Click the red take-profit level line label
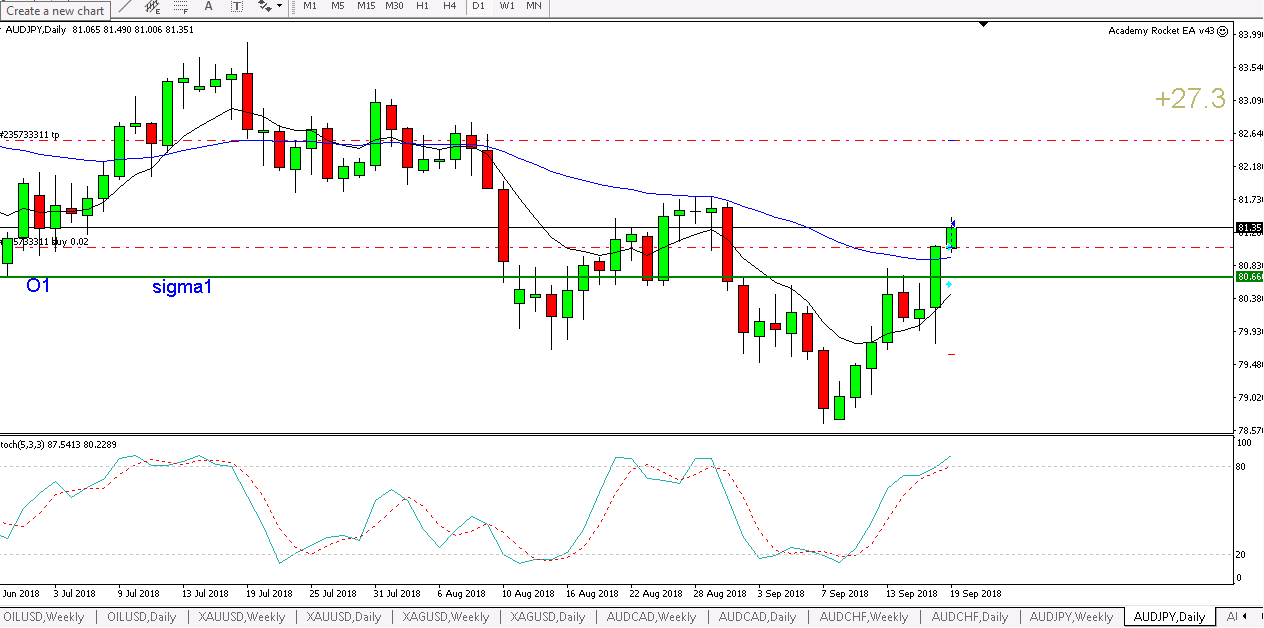 (30, 134)
